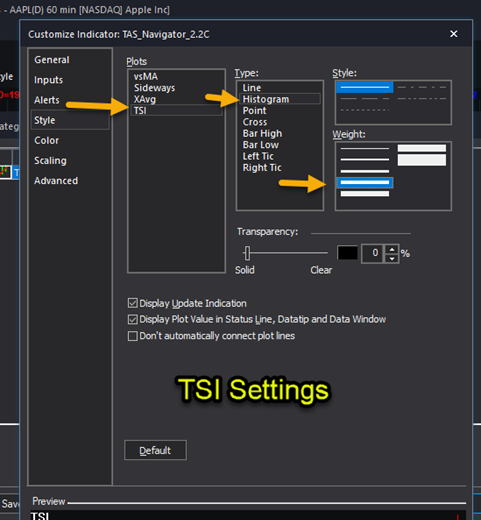Select the highlighted blue weight line
481x520 pixels.
click(x=365, y=183)
